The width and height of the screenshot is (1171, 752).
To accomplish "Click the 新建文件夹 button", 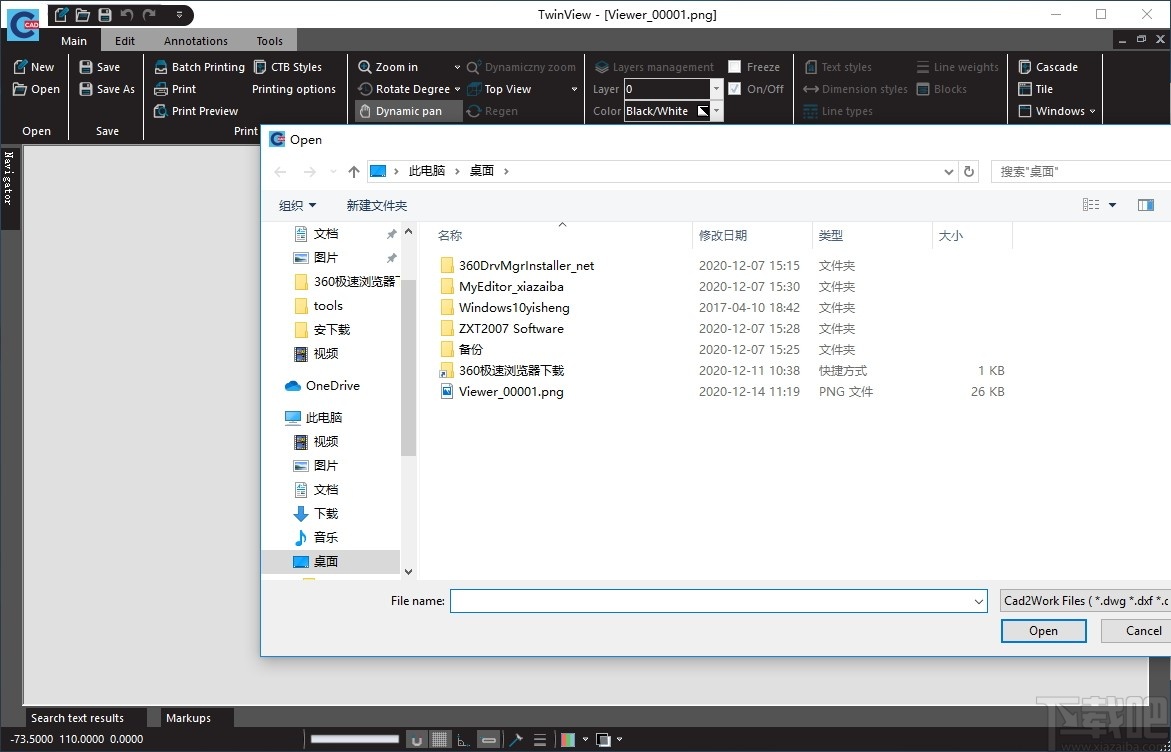I will 376,205.
